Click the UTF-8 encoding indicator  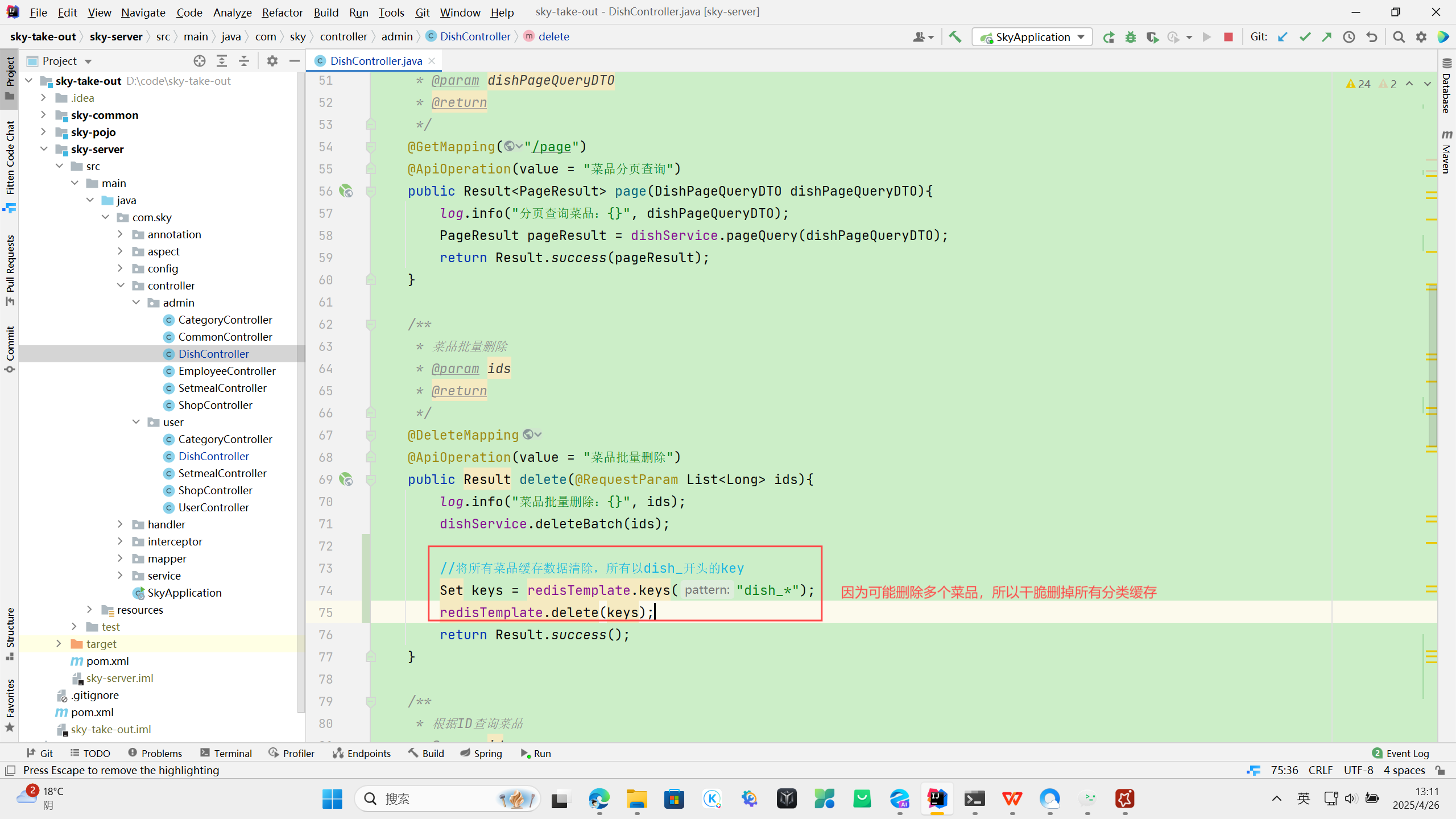pyautogui.click(x=1358, y=770)
